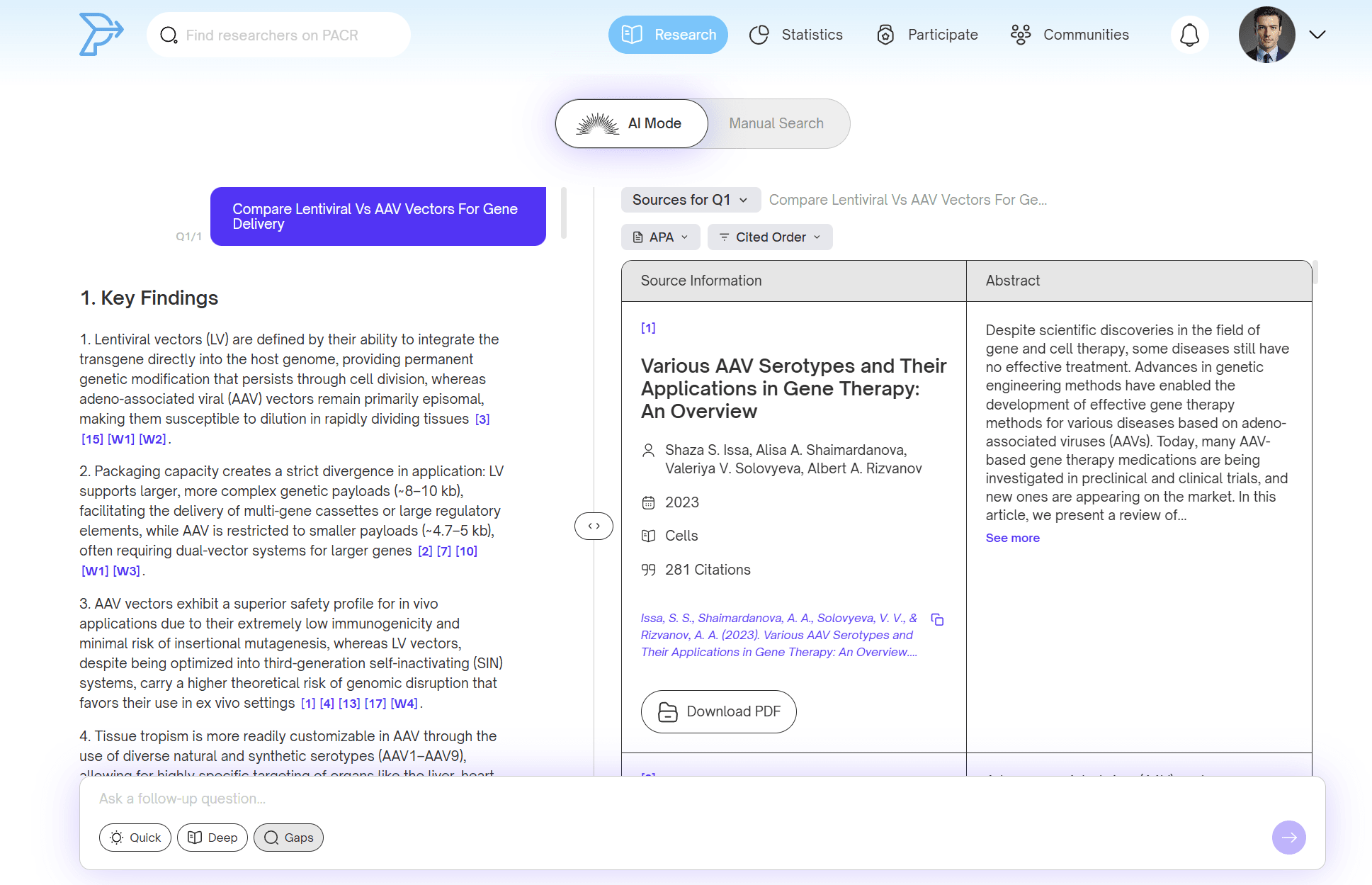This screenshot has width=1372, height=885.
Task: Go to the Communities page
Action: pos(1070,35)
